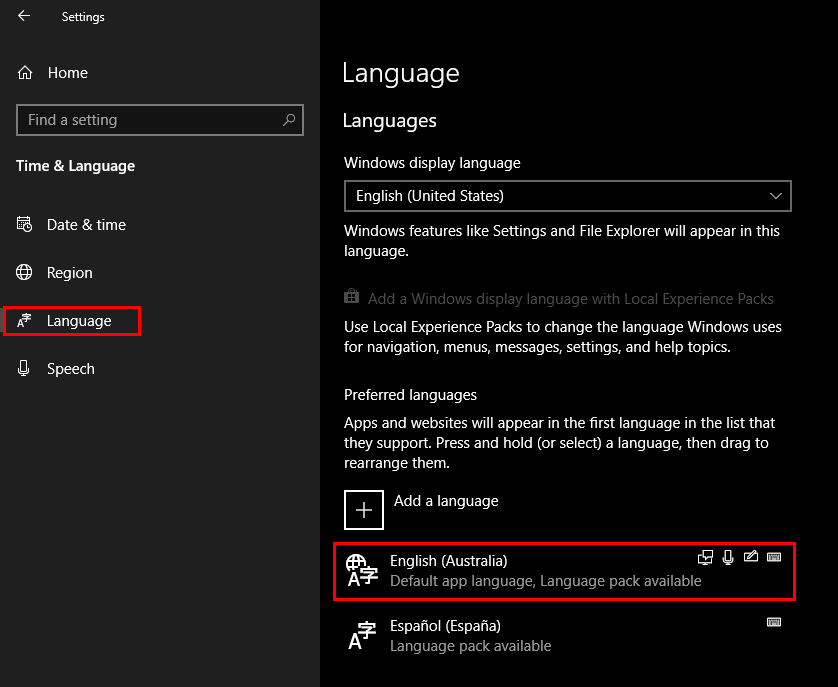Click the Region globe icon
Screen dimensions: 838x687
tap(24, 272)
